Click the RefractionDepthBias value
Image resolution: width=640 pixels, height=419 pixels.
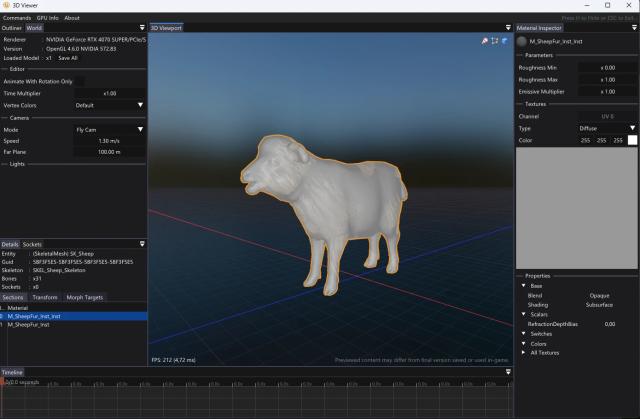click(x=610, y=324)
